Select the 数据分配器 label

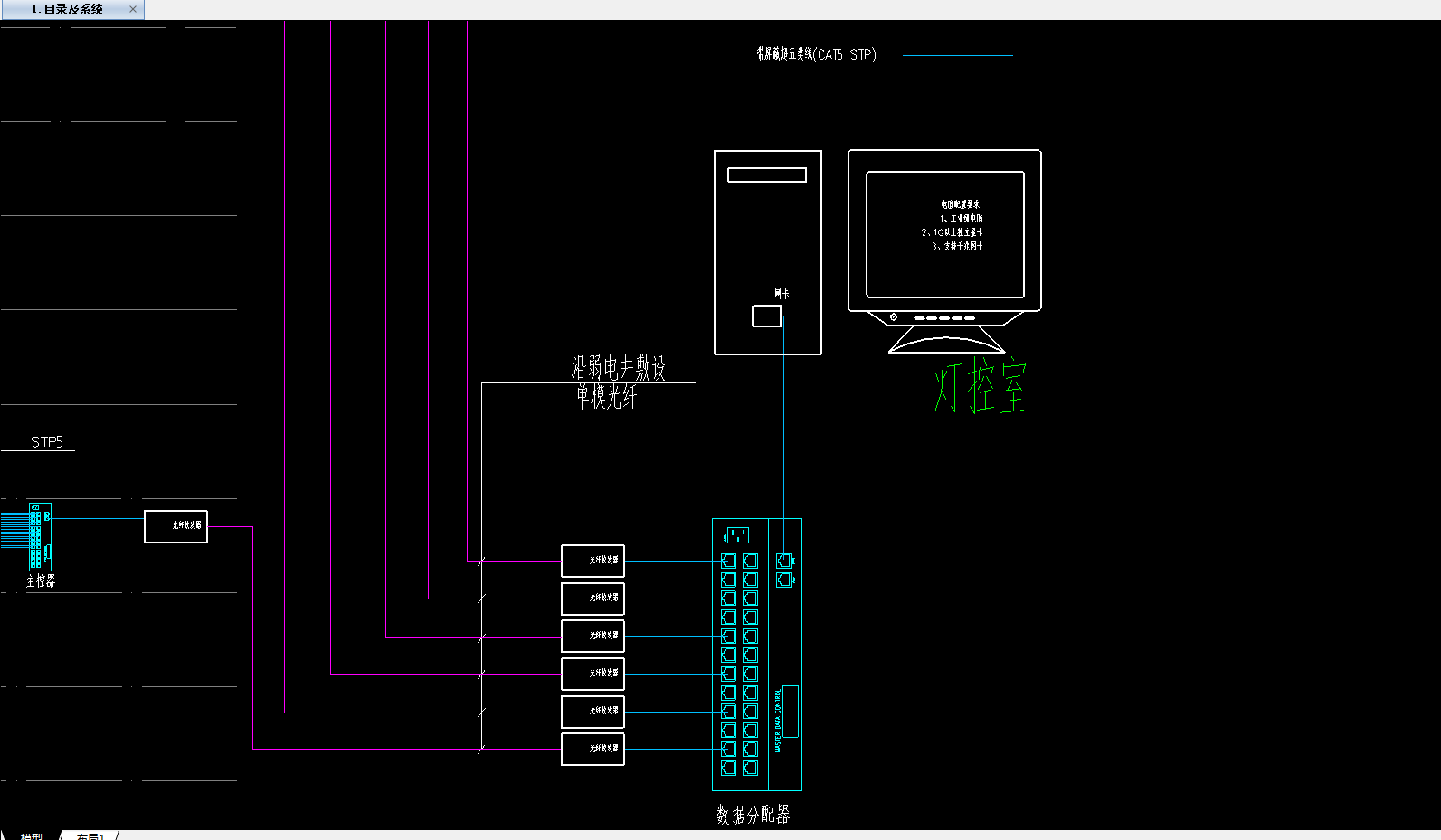coord(754,814)
